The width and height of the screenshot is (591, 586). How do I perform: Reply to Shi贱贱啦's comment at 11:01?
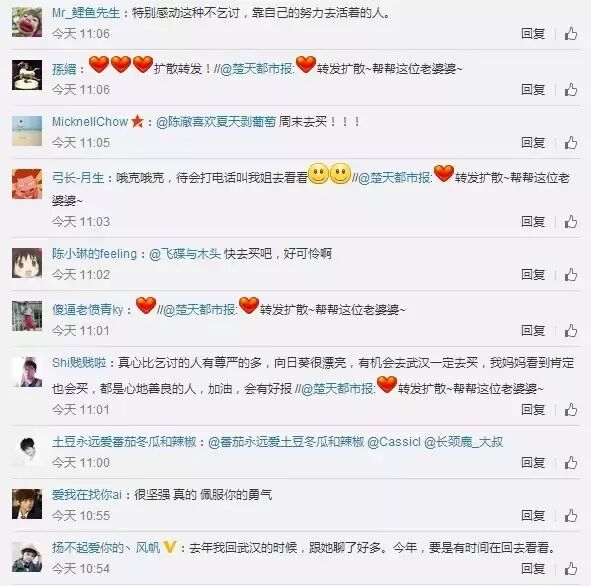tap(533, 409)
